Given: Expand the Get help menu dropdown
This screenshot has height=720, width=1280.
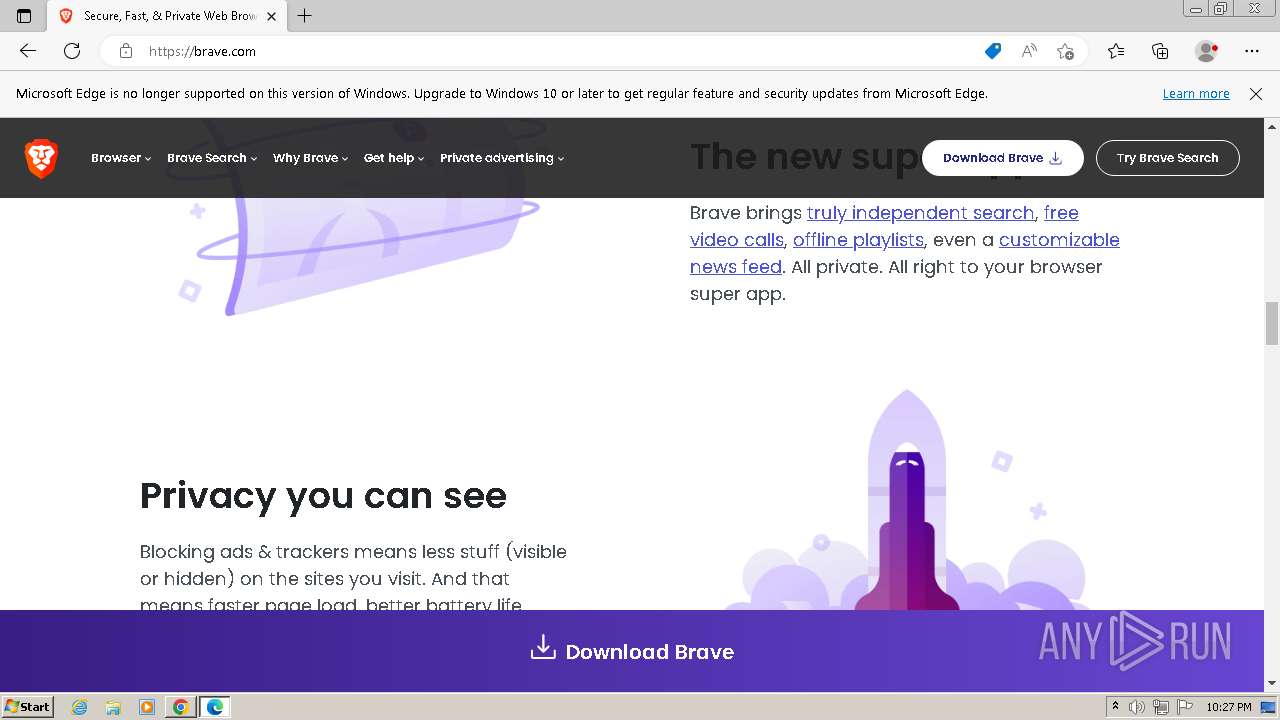Looking at the screenshot, I should point(394,158).
